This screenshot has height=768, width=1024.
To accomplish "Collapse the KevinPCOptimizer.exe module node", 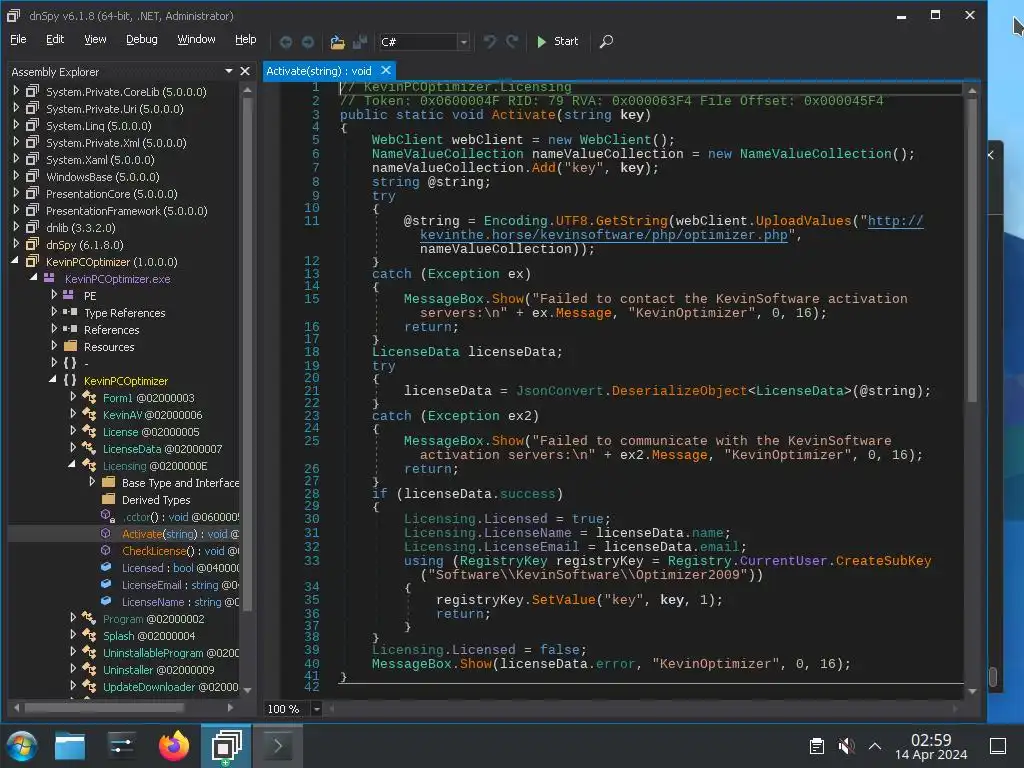I will pos(33,278).
